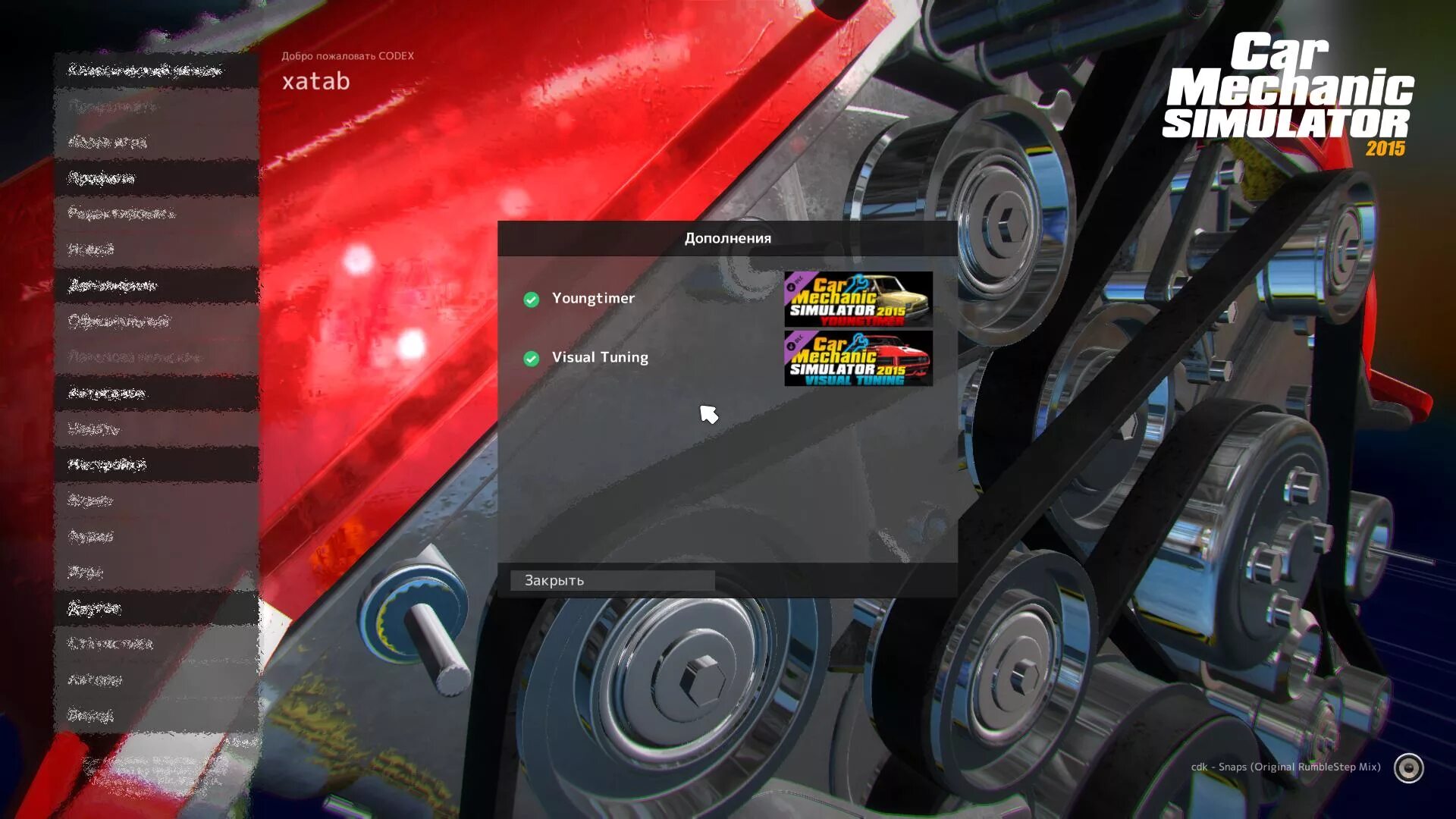Click the cdk - Snaps track title
This screenshot has width=1456, height=819.
click(1285, 767)
